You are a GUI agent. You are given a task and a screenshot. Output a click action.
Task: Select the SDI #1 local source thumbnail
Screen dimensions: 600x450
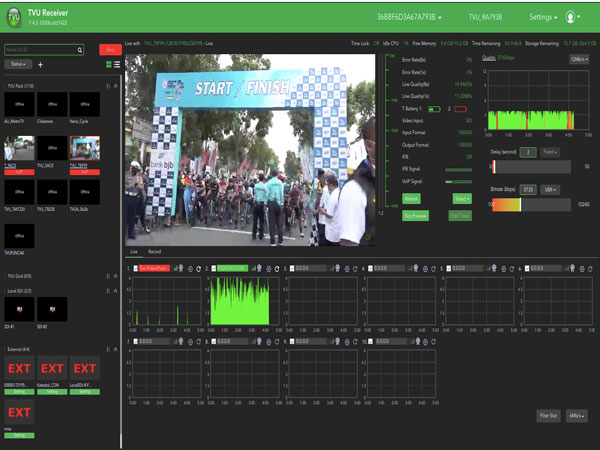click(19, 309)
